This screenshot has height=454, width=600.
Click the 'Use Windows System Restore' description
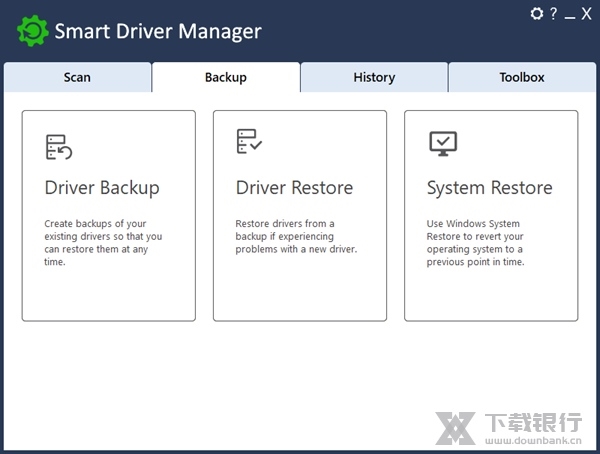point(476,243)
